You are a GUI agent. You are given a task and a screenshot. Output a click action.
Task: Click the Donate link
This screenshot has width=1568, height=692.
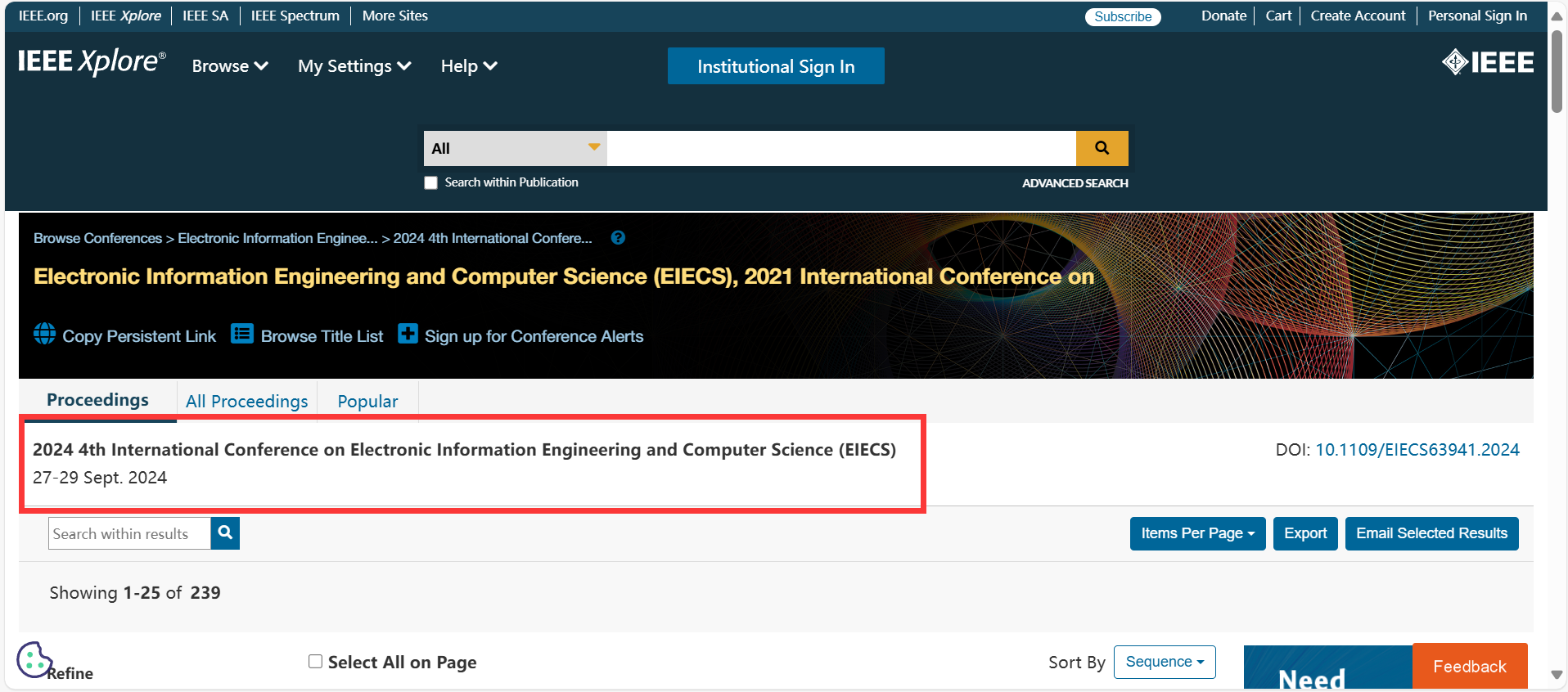(x=1224, y=16)
